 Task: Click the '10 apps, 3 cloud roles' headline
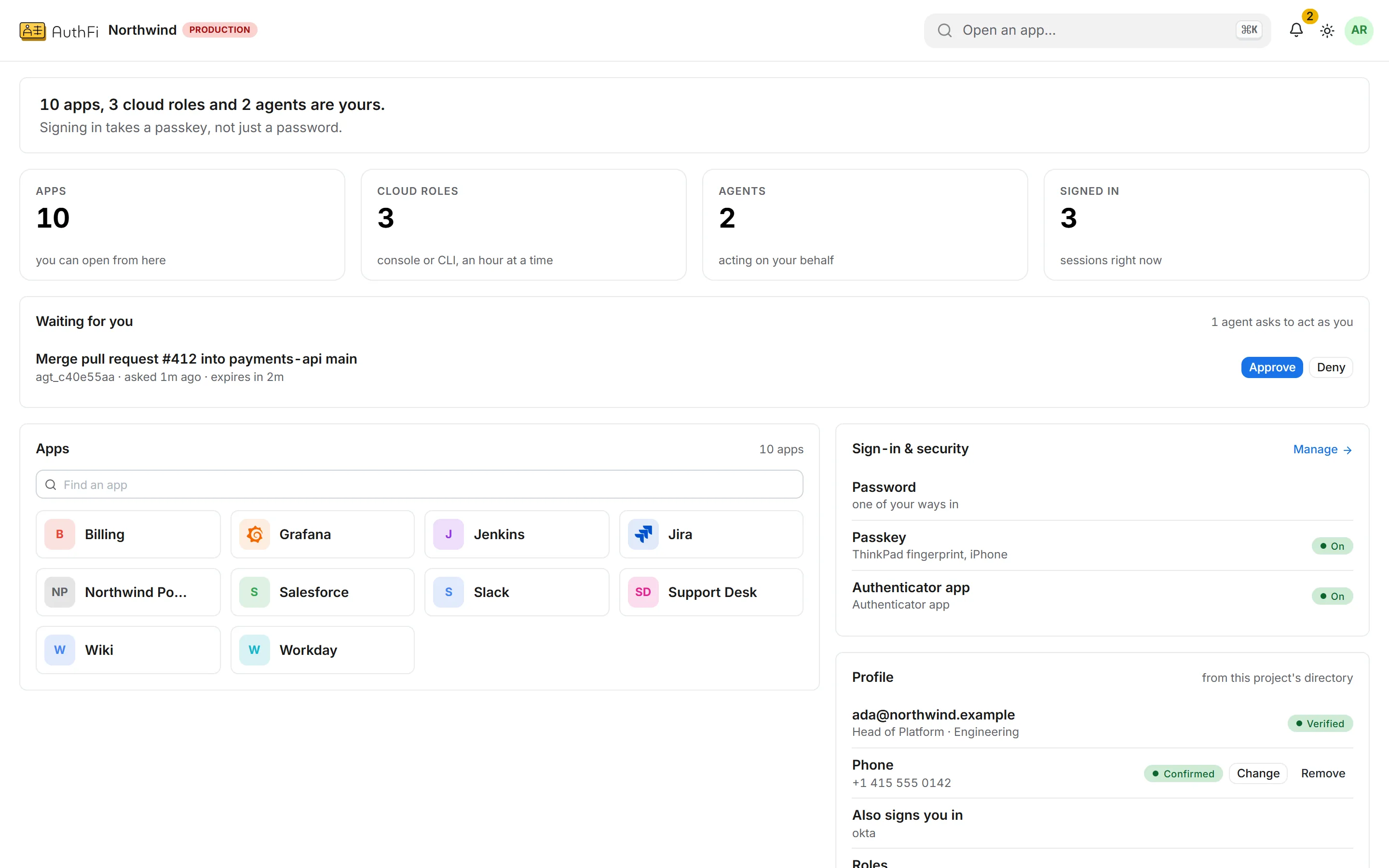point(212,105)
